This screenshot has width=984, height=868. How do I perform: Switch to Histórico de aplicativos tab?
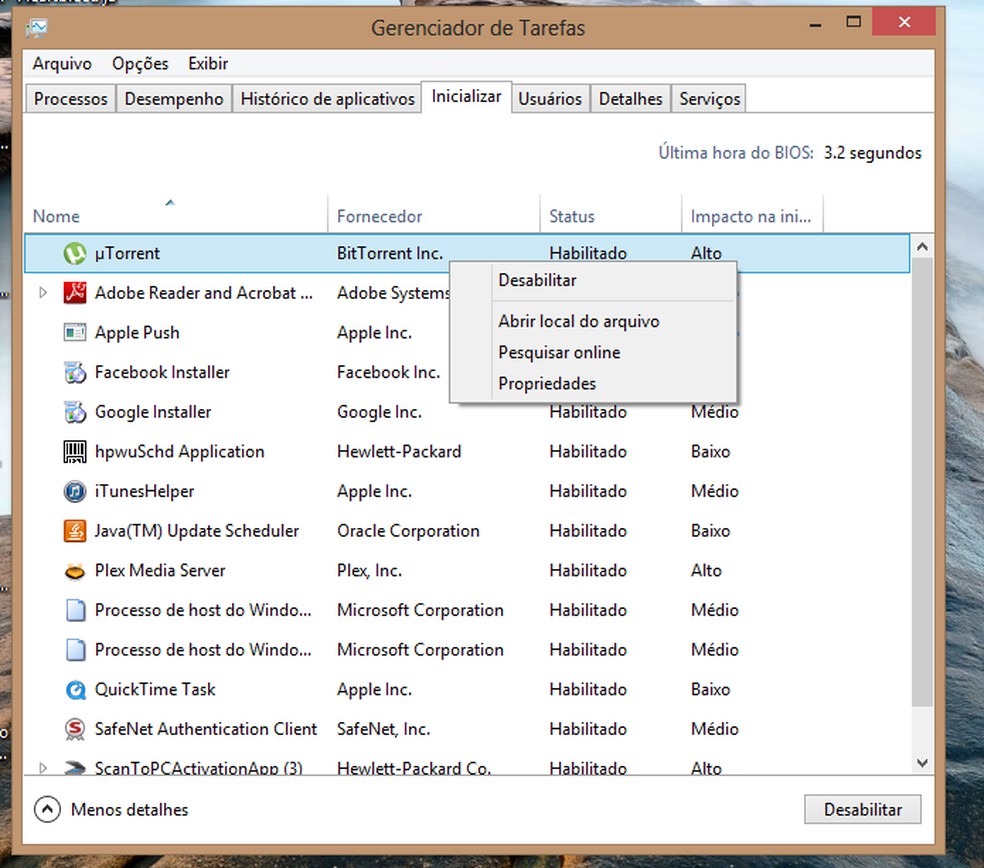(327, 99)
